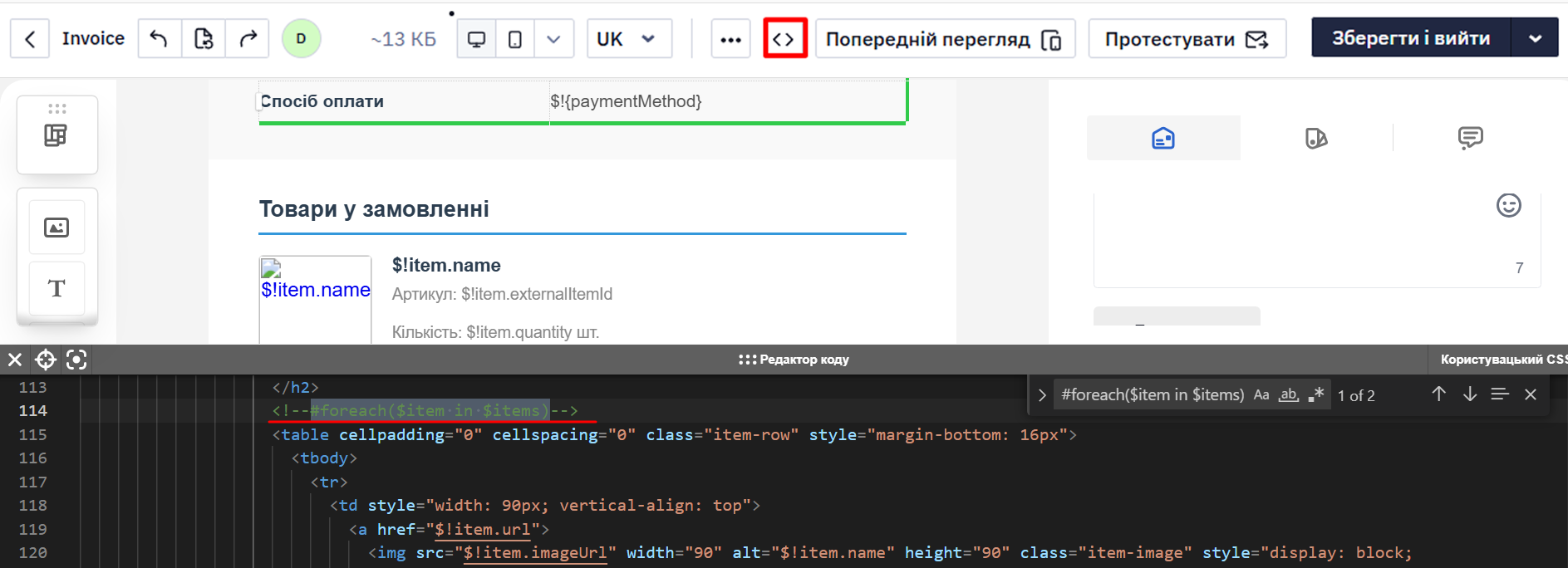Click the bold $!item.name title
Viewport: 1568px width, 568px height.
[x=446, y=266]
